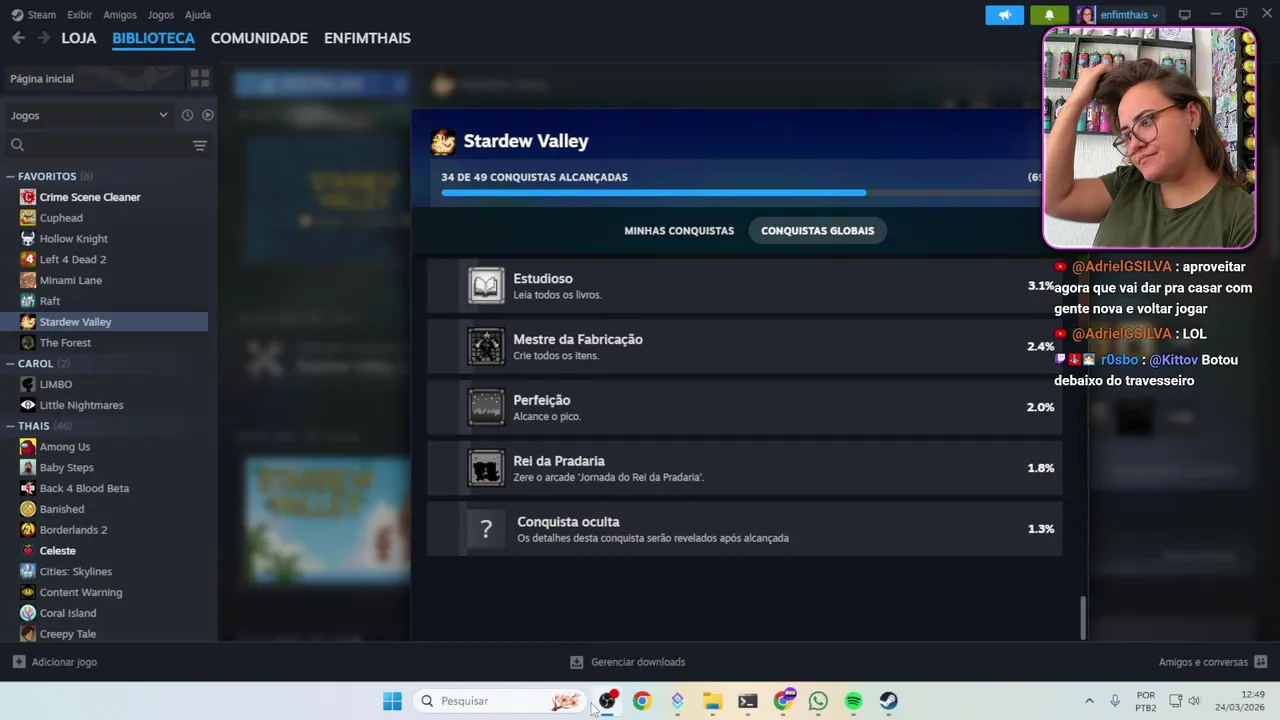Open the Coral Island game icon
The image size is (1280, 720).
[28, 613]
